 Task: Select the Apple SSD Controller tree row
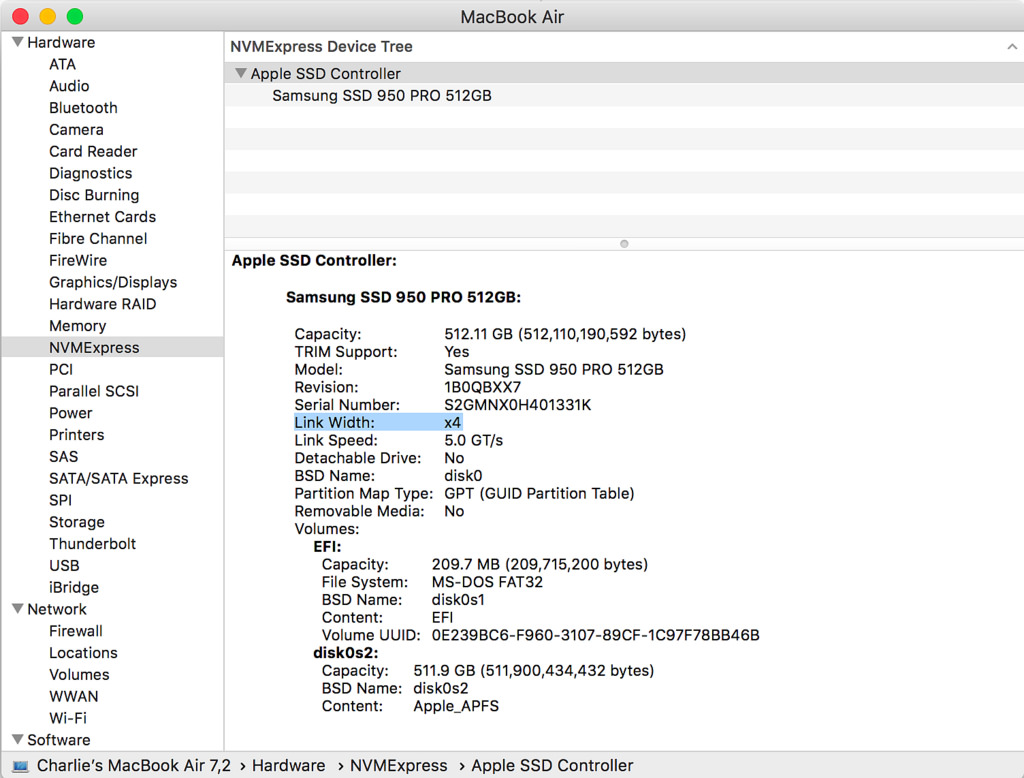tap(624, 73)
